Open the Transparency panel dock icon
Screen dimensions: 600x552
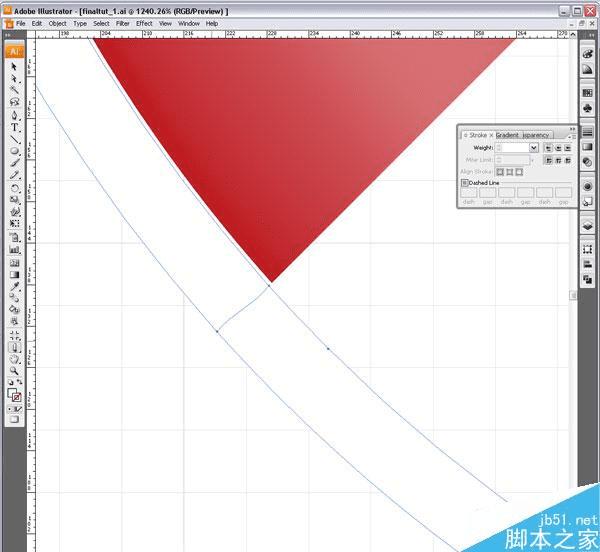coord(587,162)
